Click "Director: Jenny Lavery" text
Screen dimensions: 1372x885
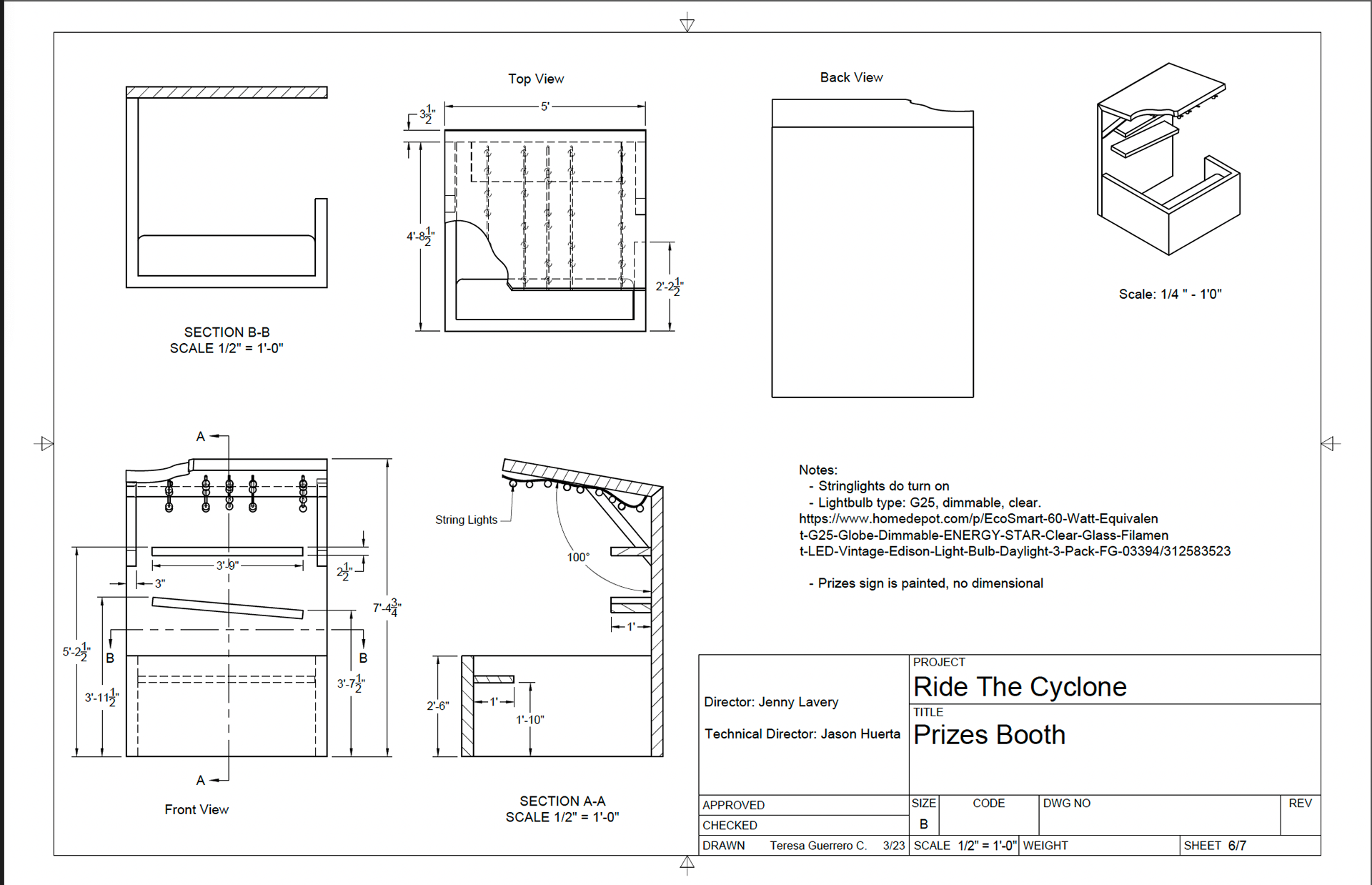(x=771, y=702)
